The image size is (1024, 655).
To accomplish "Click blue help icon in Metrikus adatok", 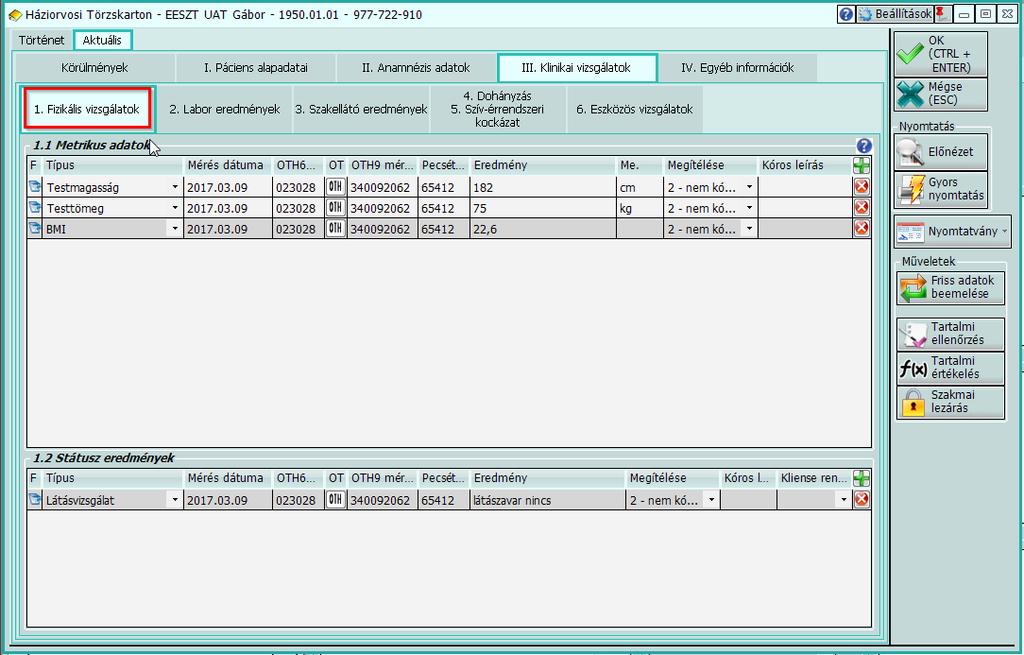I will click(x=863, y=146).
